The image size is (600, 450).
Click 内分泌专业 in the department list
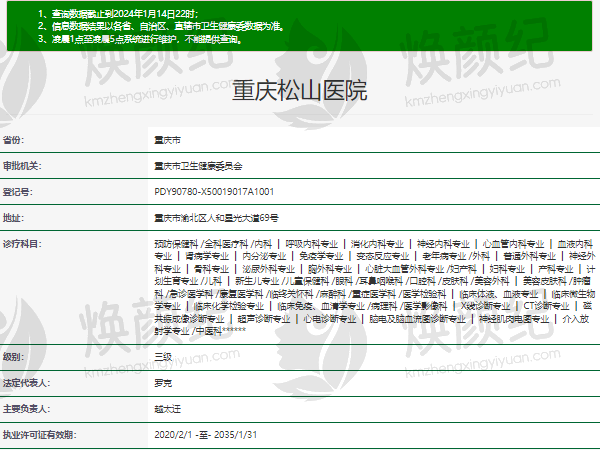[264, 256]
